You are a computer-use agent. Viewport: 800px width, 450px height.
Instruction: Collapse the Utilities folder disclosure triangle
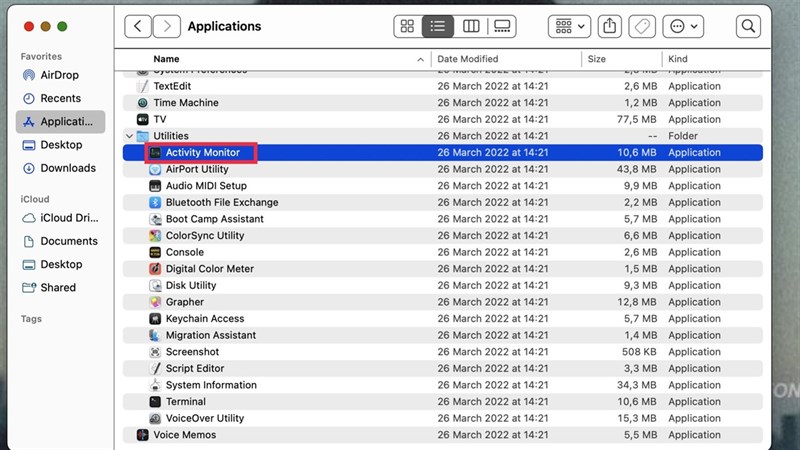pos(130,136)
